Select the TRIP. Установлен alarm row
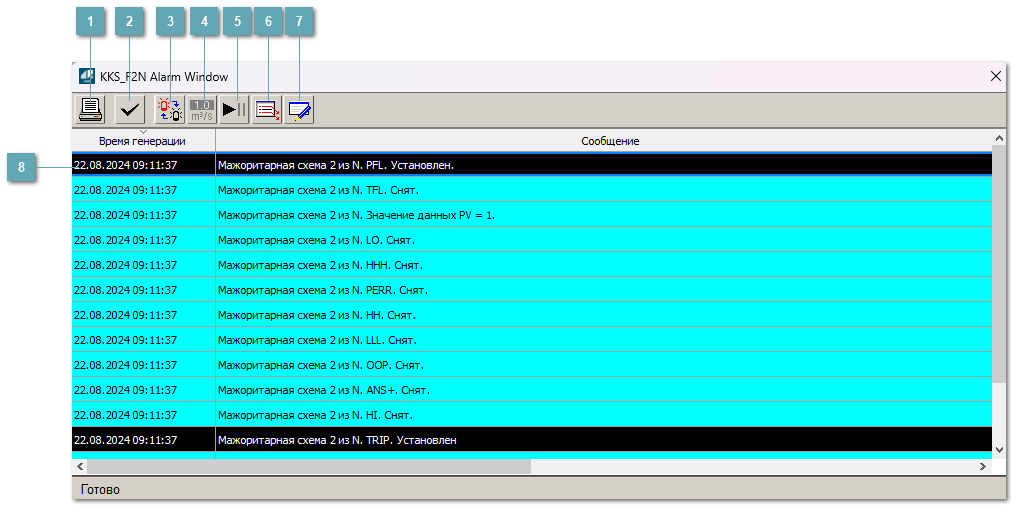 click(x=500, y=440)
